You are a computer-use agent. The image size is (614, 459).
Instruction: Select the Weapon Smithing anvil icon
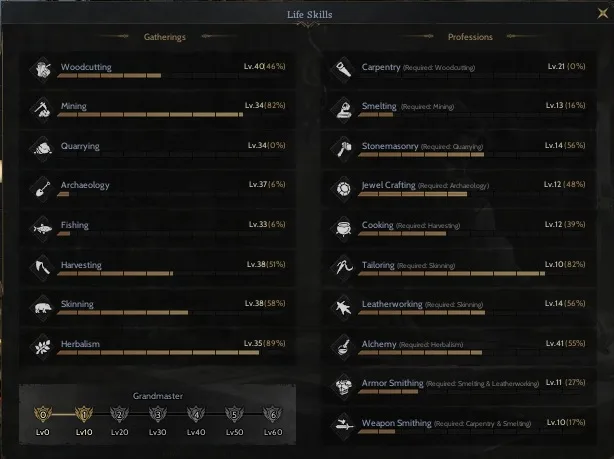point(343,426)
